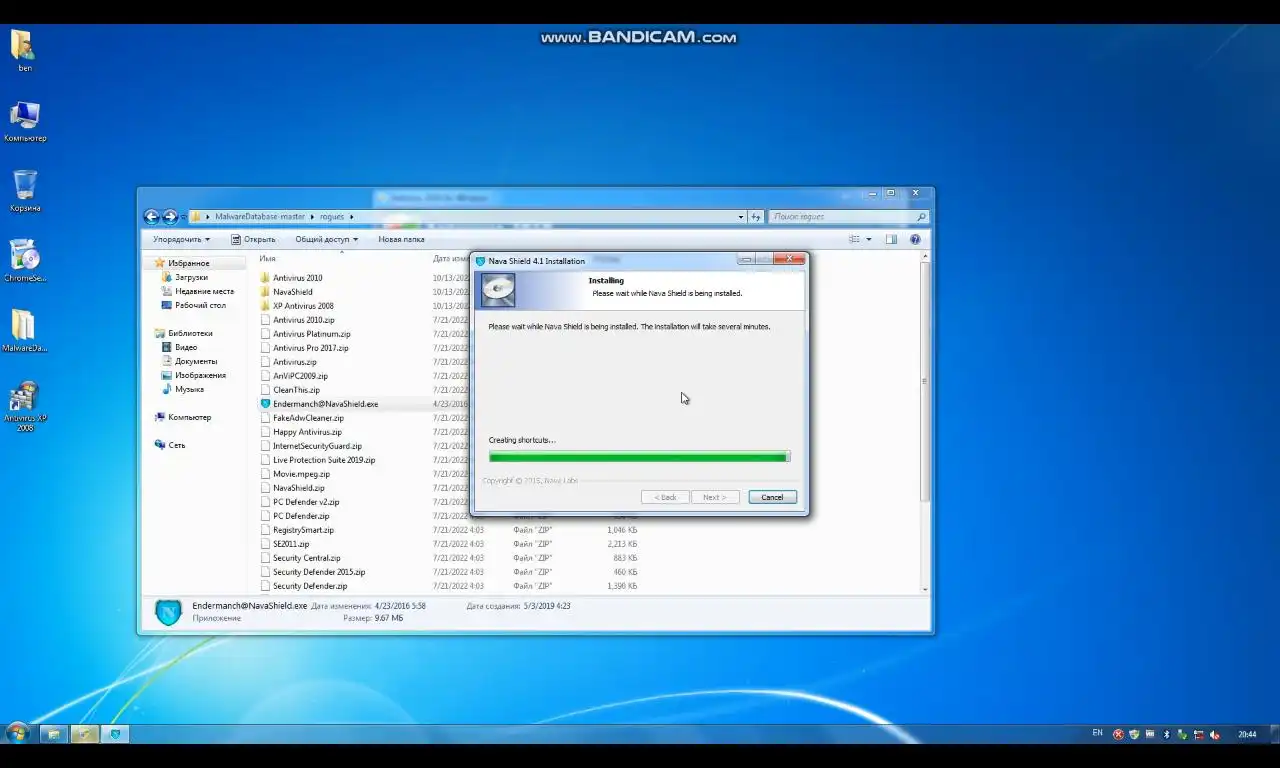Viewport: 1280px width, 768px height.
Task: Click the Start button orb
Action: [16, 734]
